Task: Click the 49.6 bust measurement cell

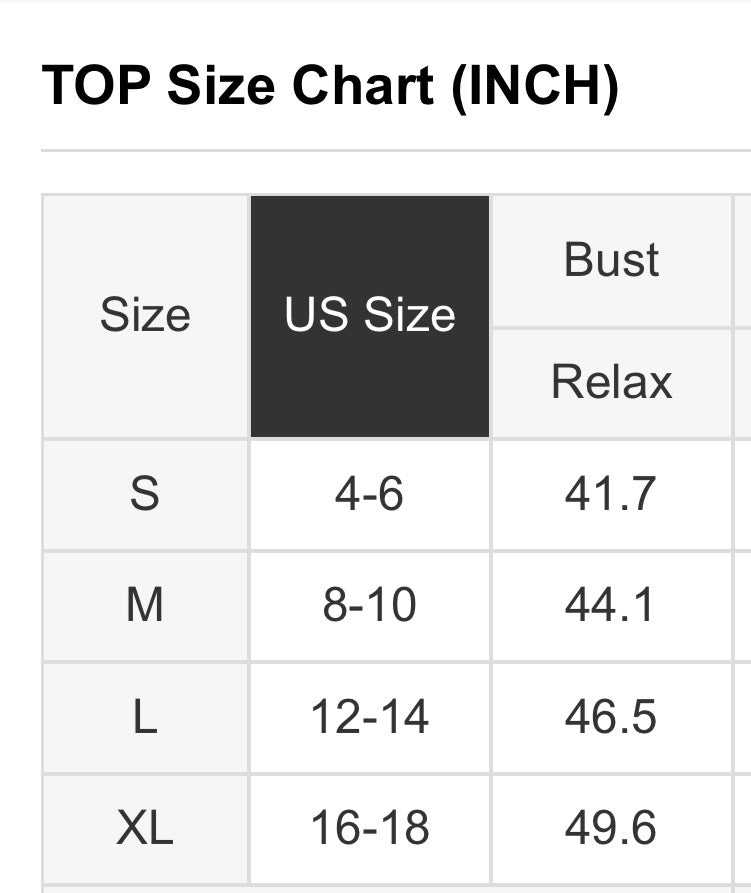Action: (612, 828)
